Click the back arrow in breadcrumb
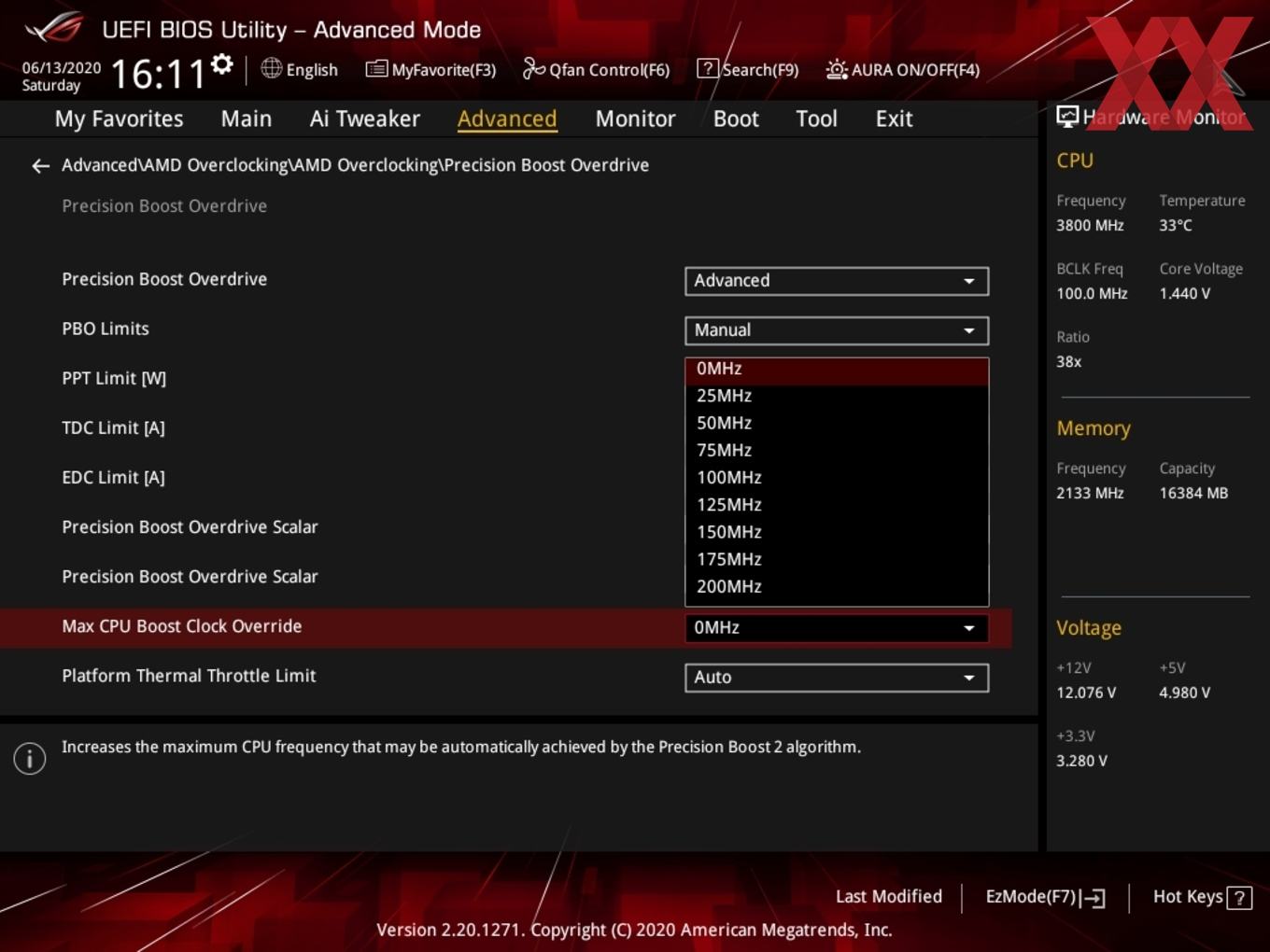 pos(40,165)
